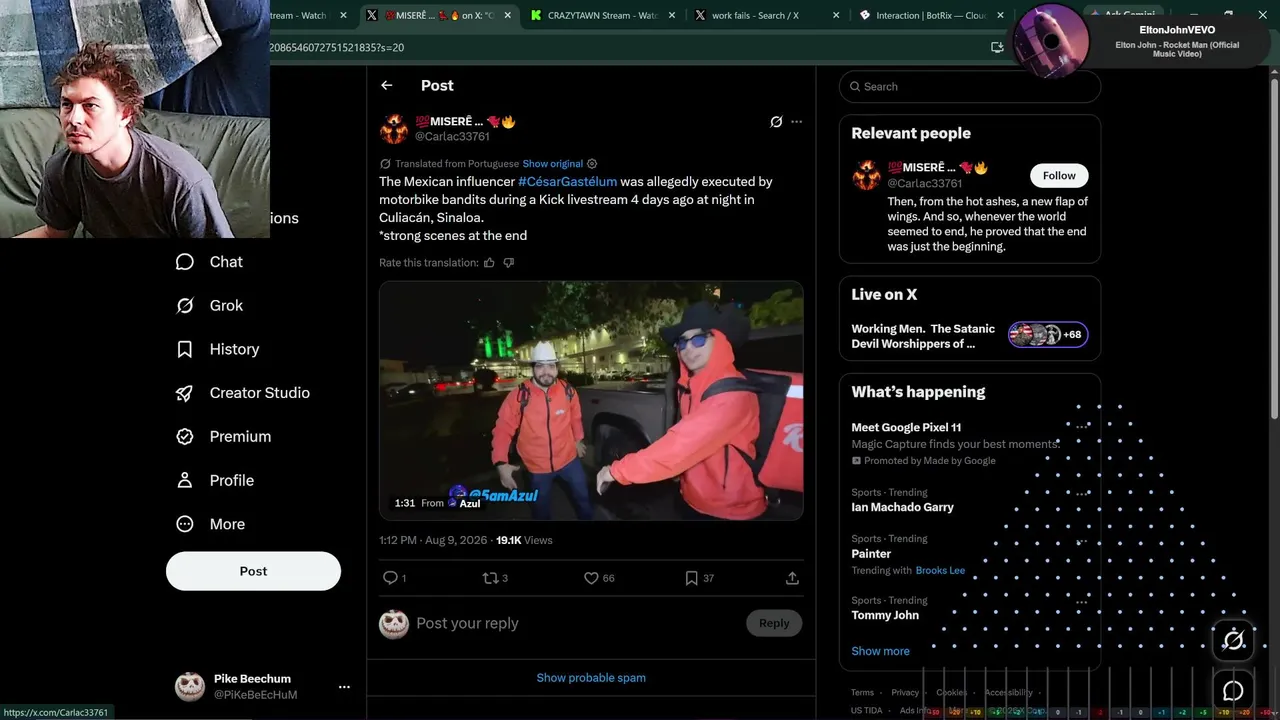Bookmark the post showing 37 bookmarks
The width and height of the screenshot is (1280, 720).
point(691,578)
